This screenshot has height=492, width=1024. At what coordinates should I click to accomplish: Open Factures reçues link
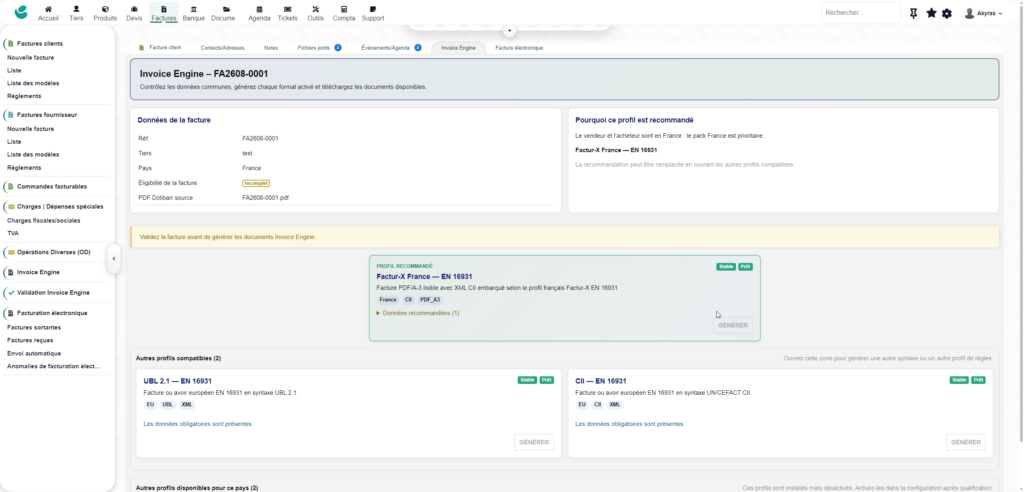pyautogui.click(x=30, y=340)
